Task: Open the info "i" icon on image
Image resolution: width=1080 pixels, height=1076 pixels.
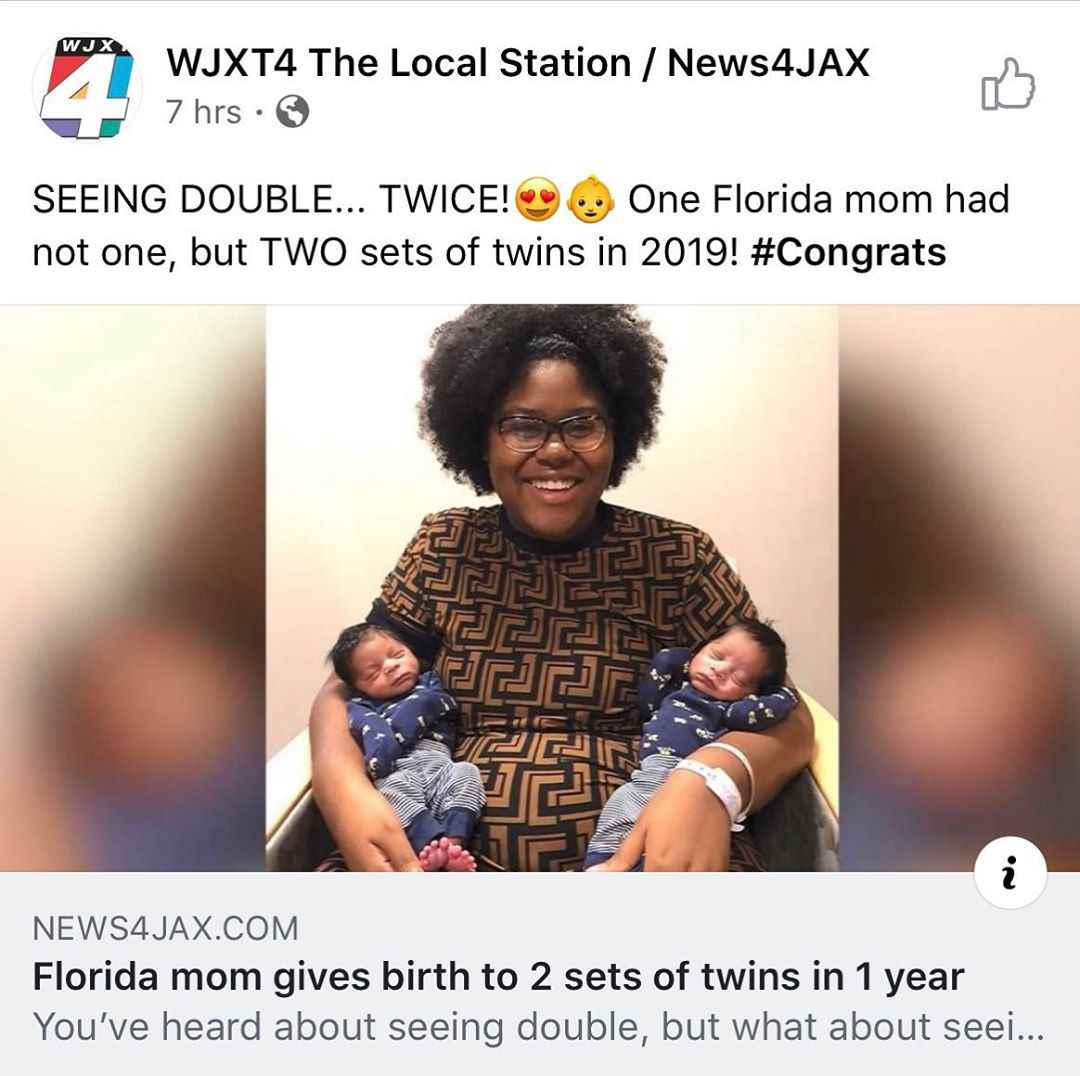Action: [1010, 872]
